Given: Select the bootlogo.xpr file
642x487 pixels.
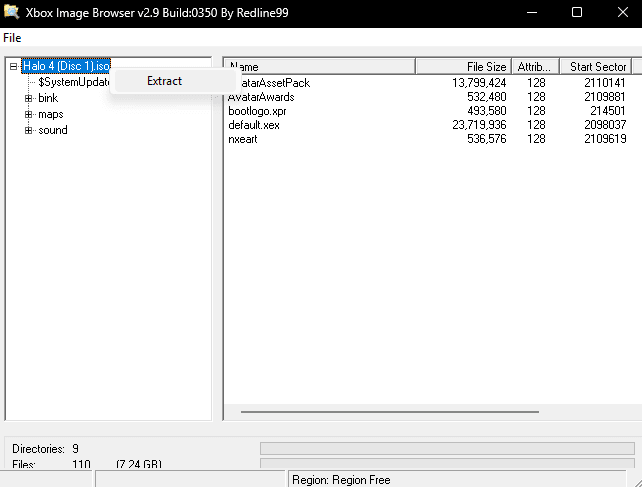Looking at the screenshot, I should pyautogui.click(x=258, y=111).
